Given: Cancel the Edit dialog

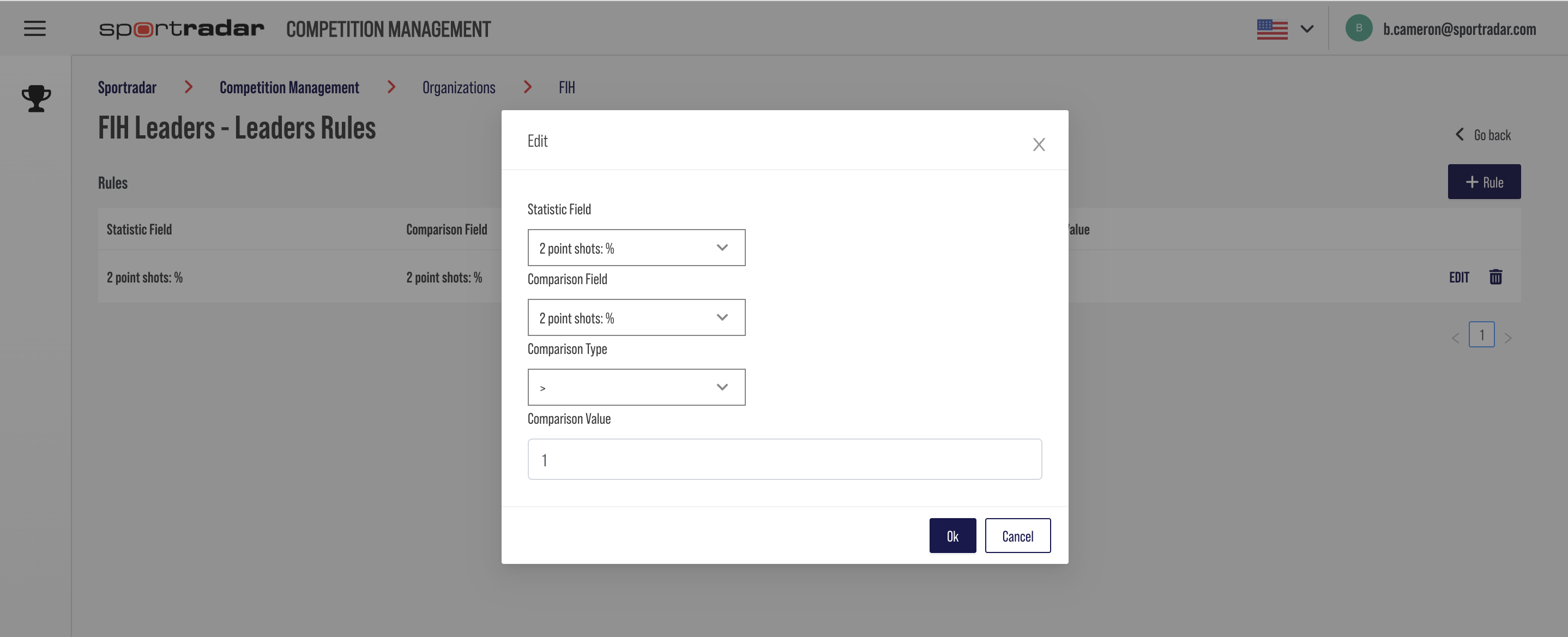Looking at the screenshot, I should point(1018,536).
